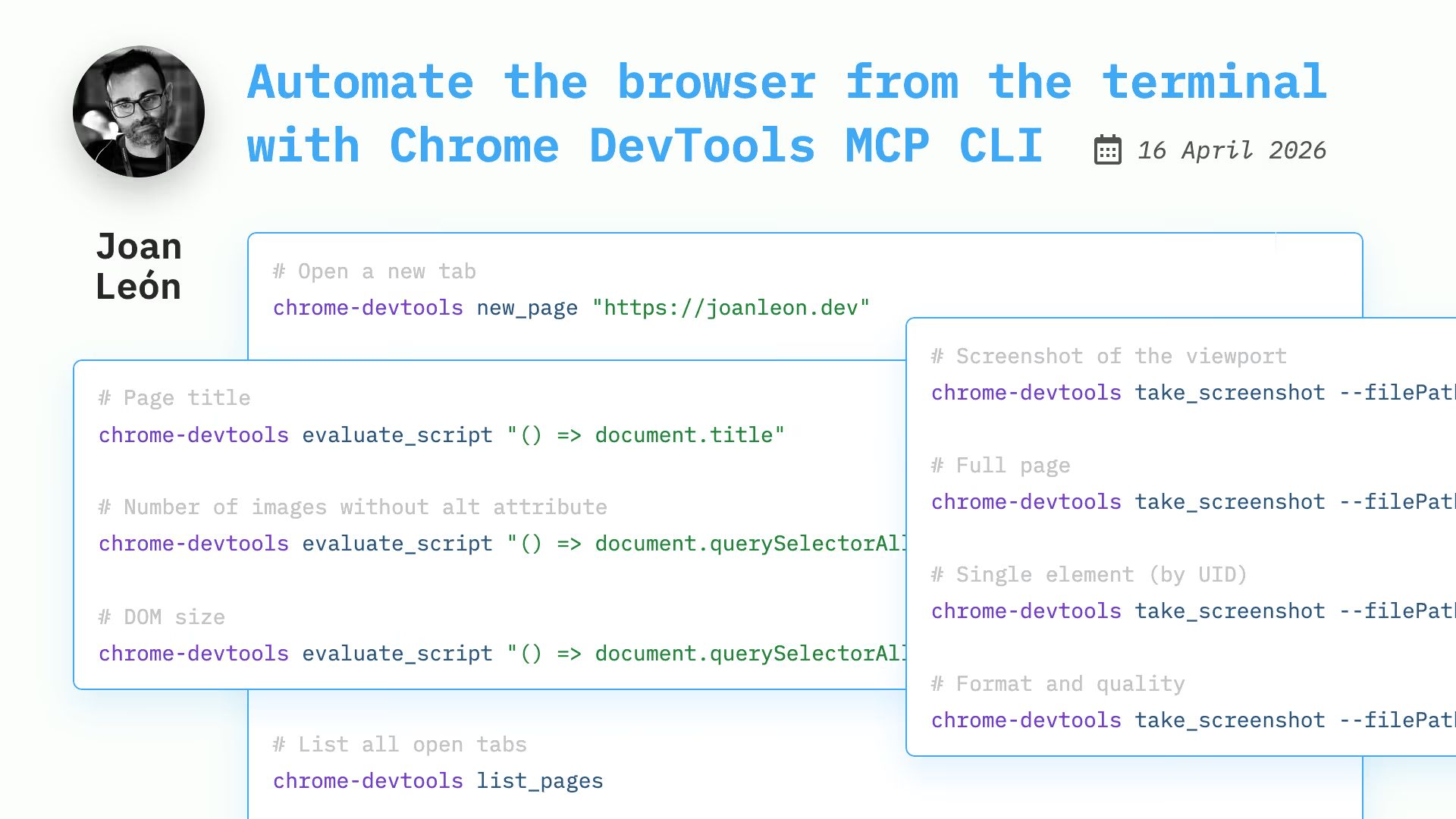The height and width of the screenshot is (819, 1456).
Task: Select the evaluate_script token under DOM size
Action: point(397,653)
